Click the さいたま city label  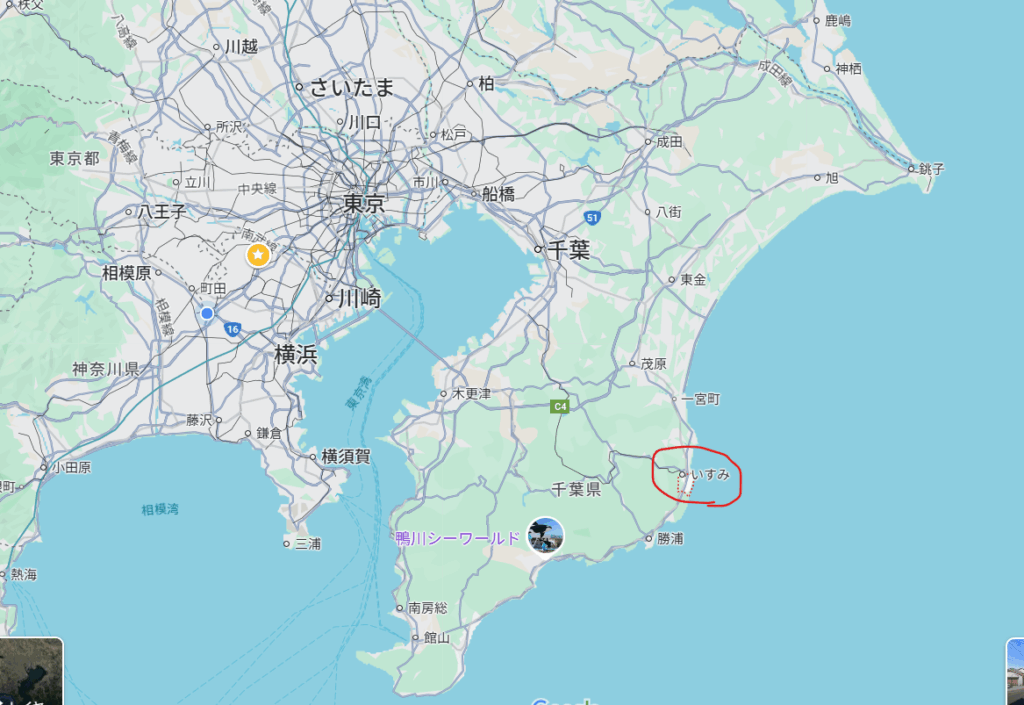coord(352,87)
